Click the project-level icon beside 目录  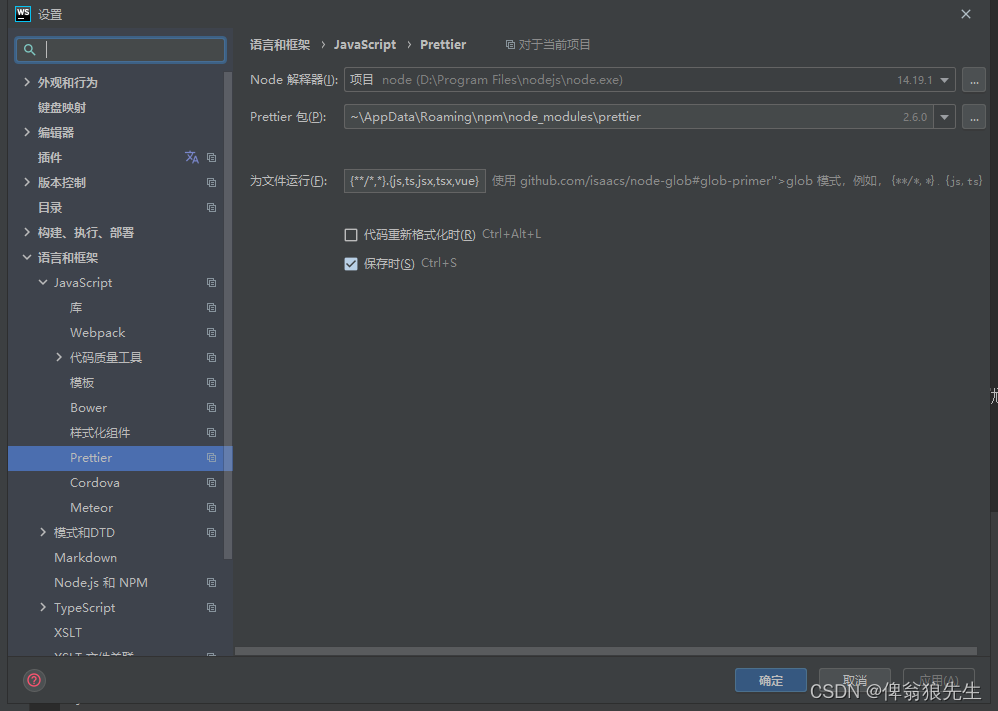pos(211,208)
